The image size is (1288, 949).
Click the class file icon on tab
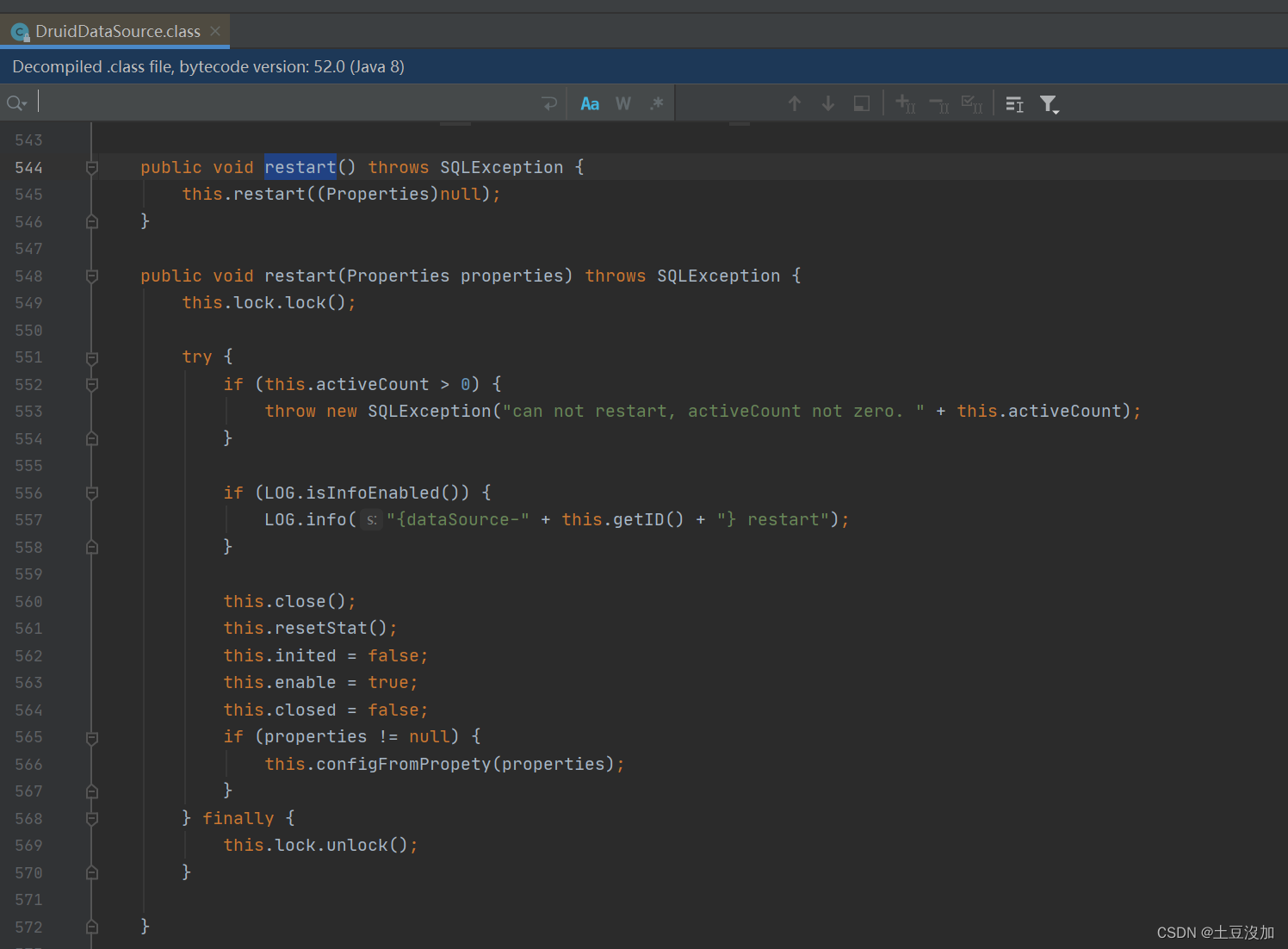click(20, 33)
